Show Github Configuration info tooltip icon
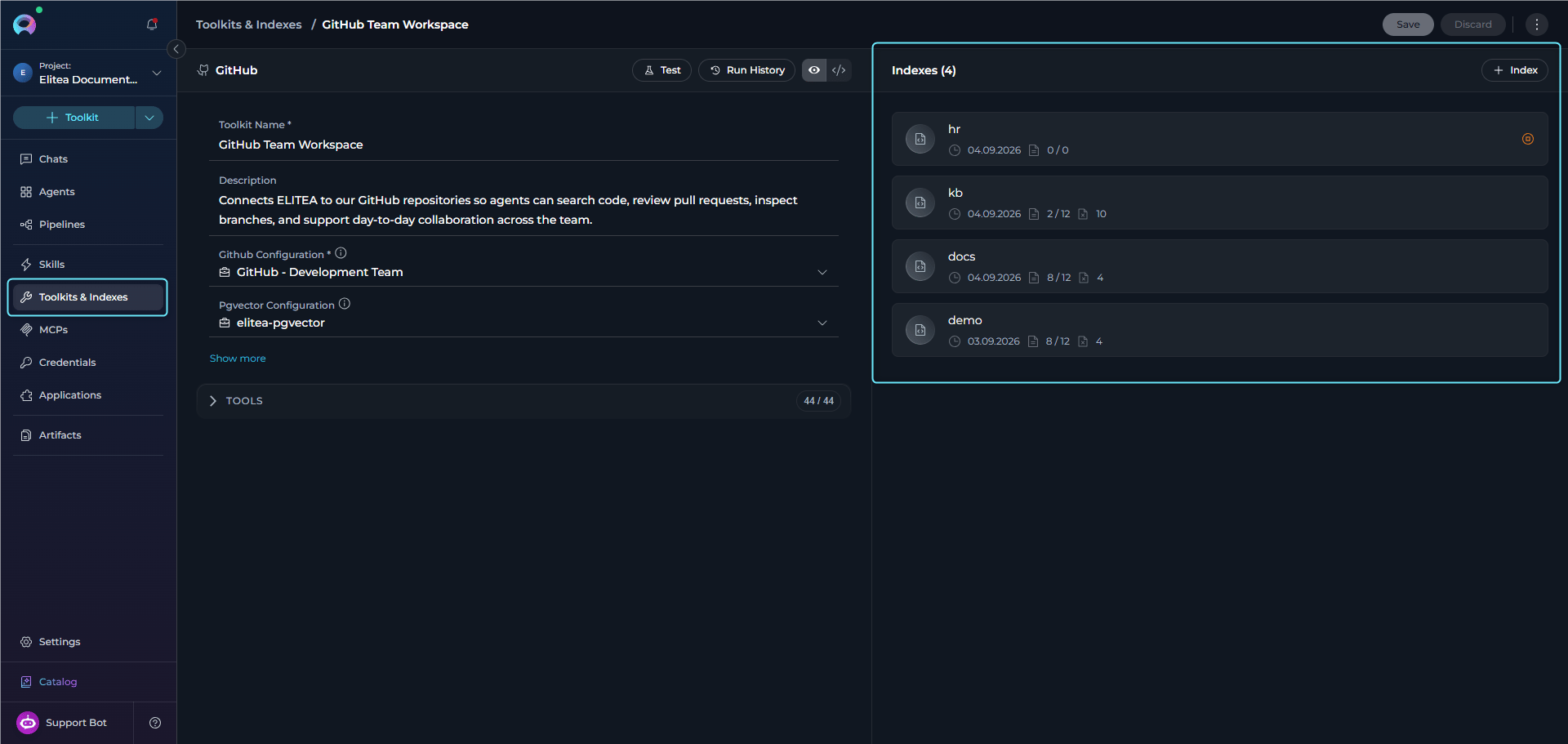 tap(341, 253)
